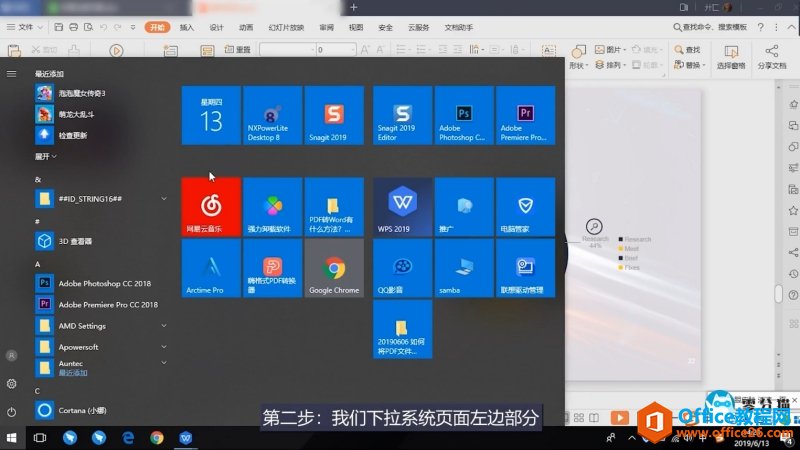Open Settings gear in Start menu
This screenshot has width=800, height=450.
[x=11, y=383]
